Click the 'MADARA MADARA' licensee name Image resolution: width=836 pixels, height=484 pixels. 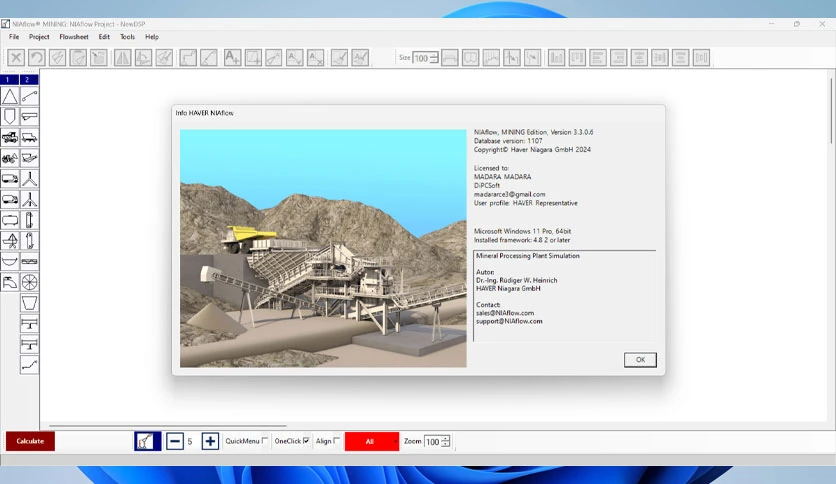[x=503, y=176]
